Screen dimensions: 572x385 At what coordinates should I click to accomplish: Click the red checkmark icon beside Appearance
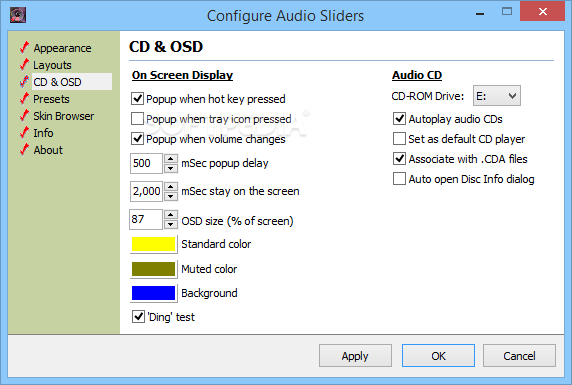[24, 47]
